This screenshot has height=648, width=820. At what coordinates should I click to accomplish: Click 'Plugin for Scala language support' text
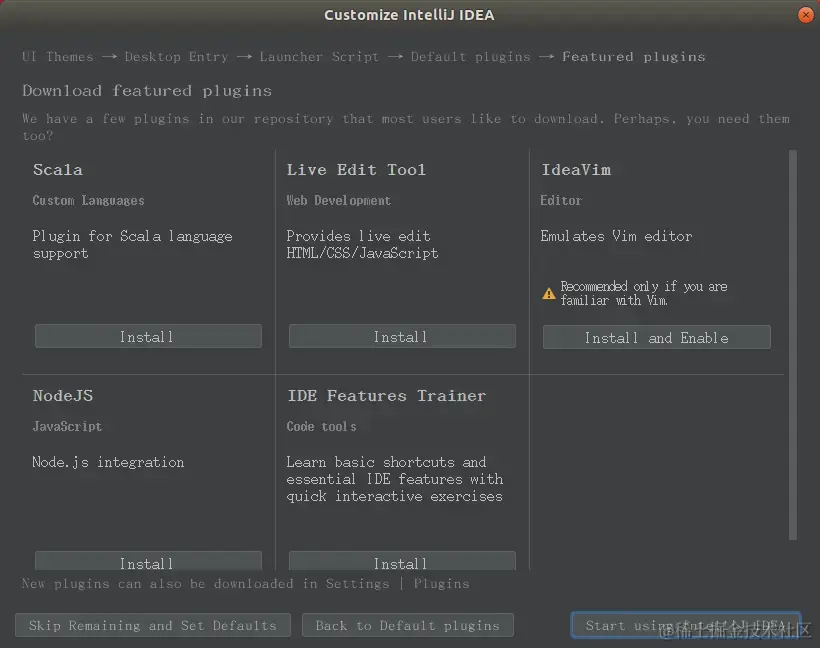[132, 244]
